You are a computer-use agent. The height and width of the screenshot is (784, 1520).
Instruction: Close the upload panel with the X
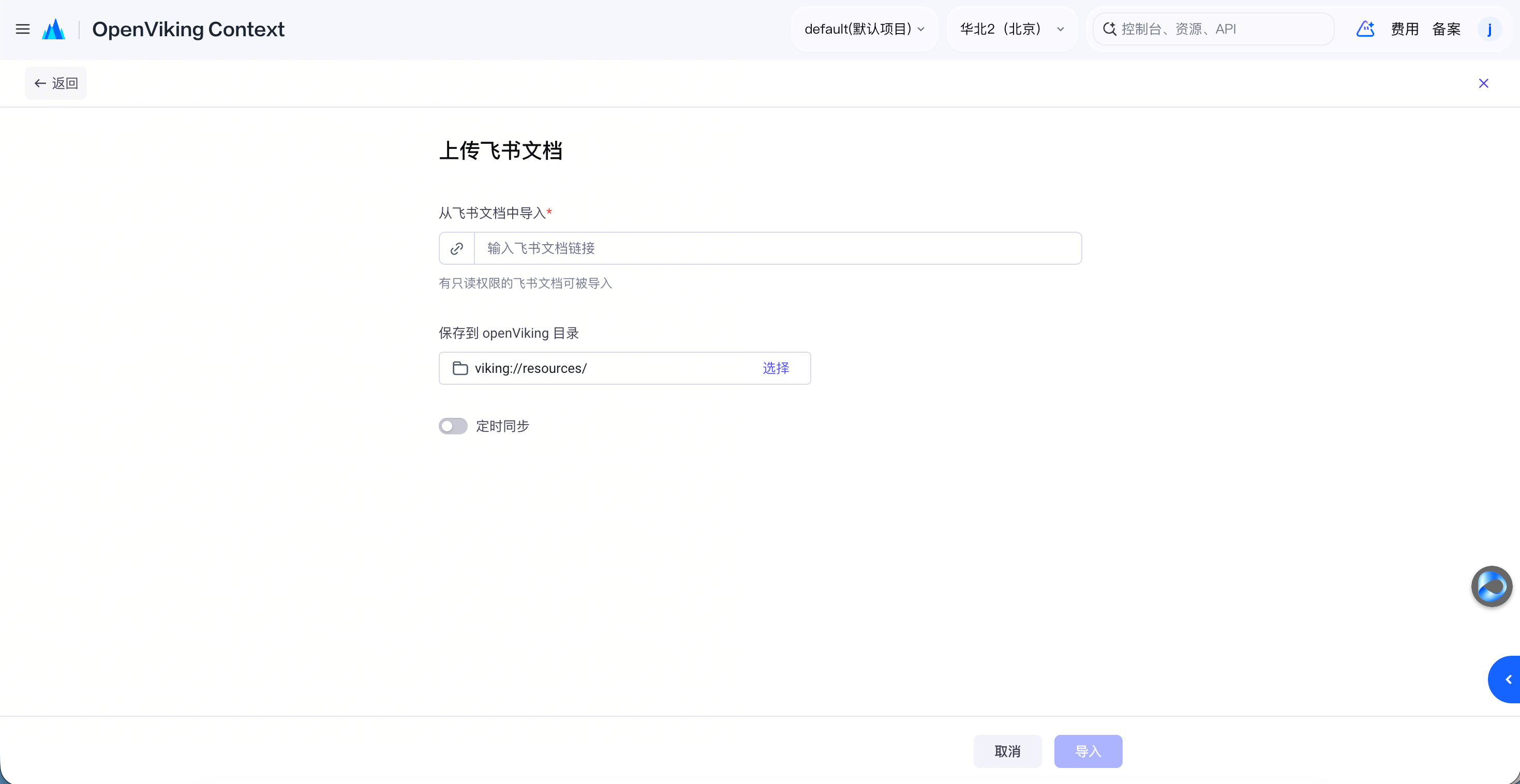(1483, 83)
